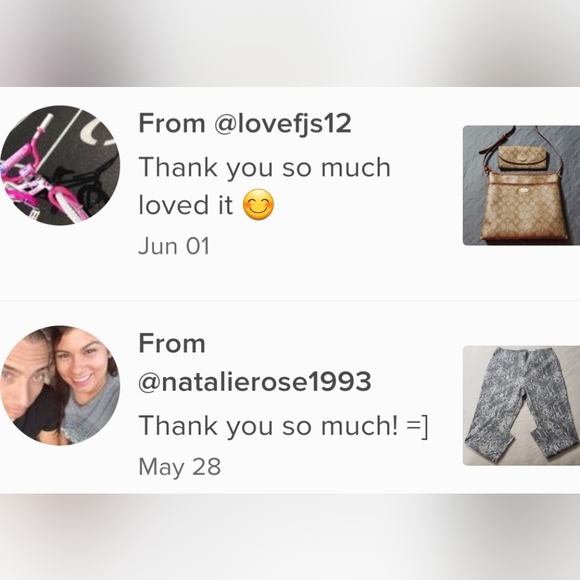The width and height of the screenshot is (580, 580).
Task: Select the smiling emoji in the comment
Action: [x=259, y=204]
